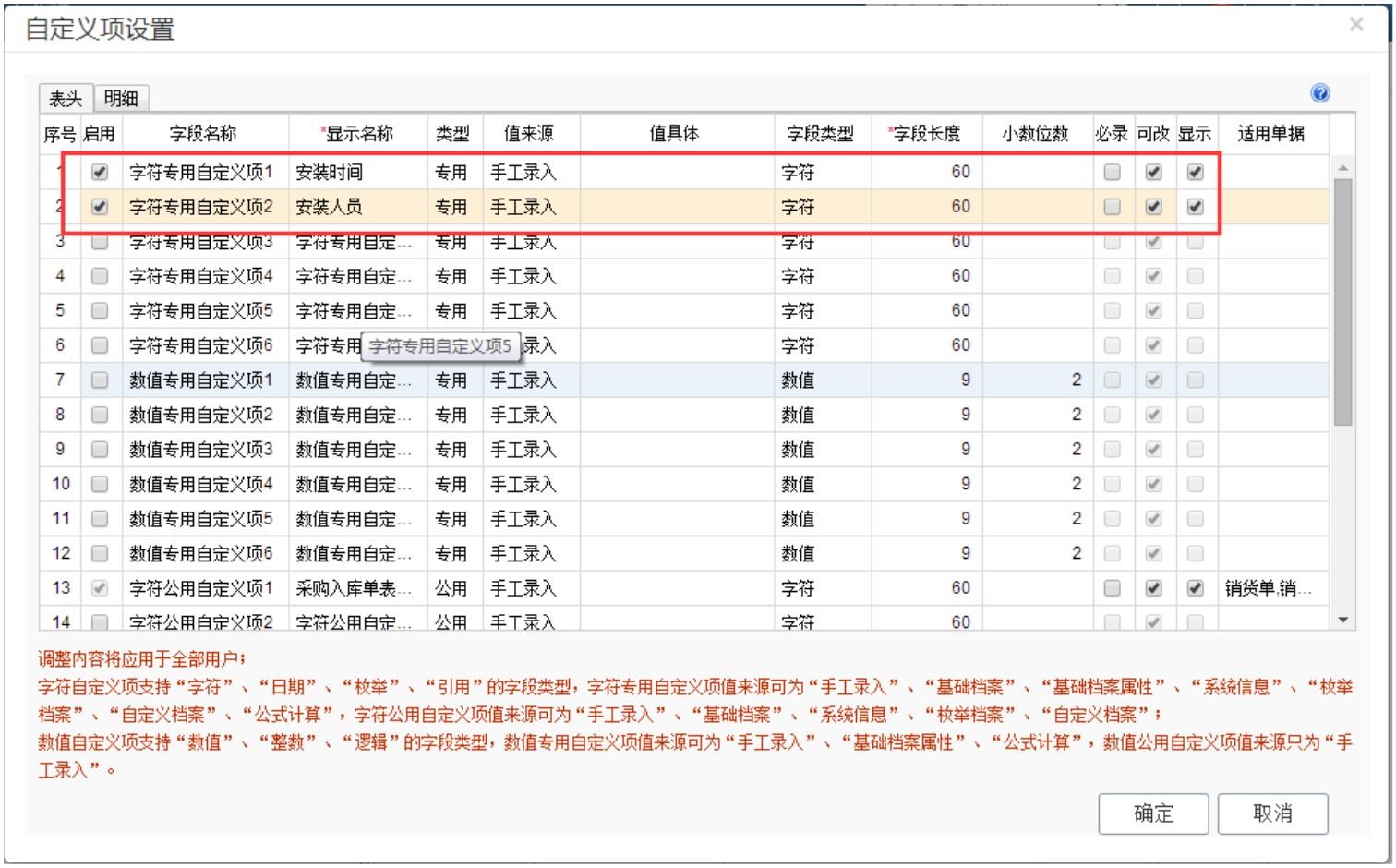Uncheck 启用 for 字符专用自定义项1

pyautogui.click(x=100, y=172)
